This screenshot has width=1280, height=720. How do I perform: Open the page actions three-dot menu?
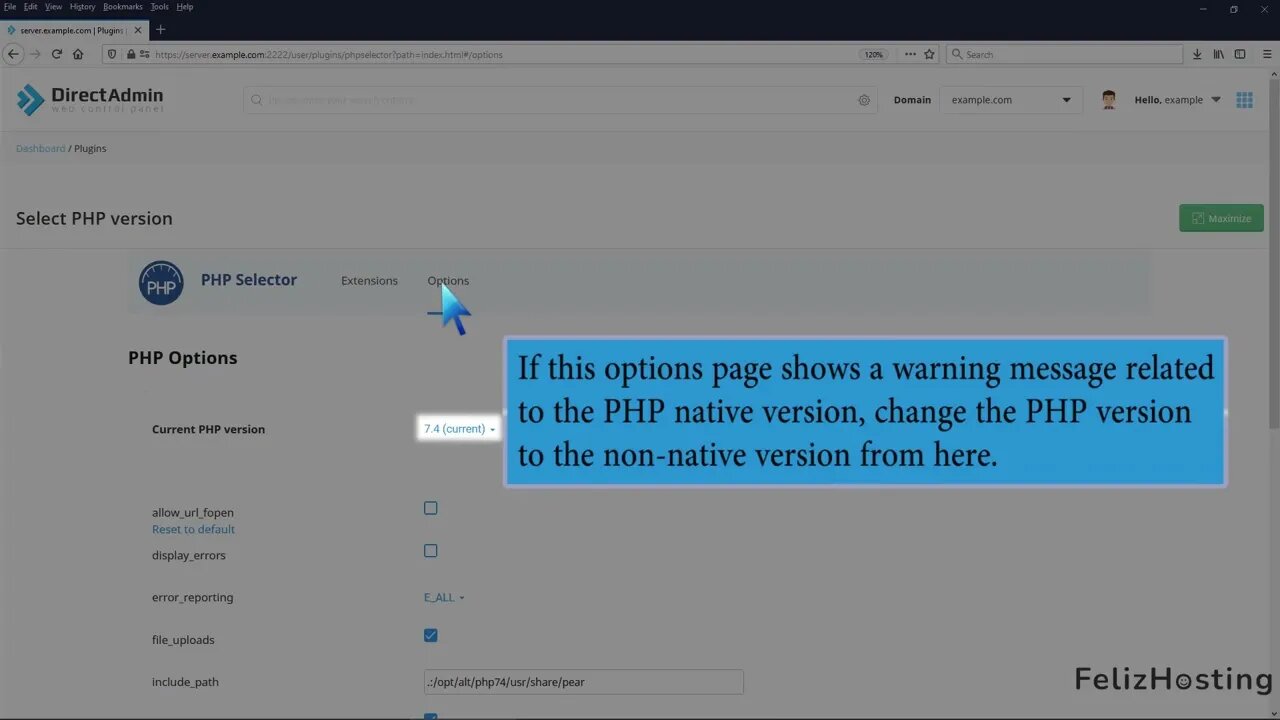(x=910, y=54)
